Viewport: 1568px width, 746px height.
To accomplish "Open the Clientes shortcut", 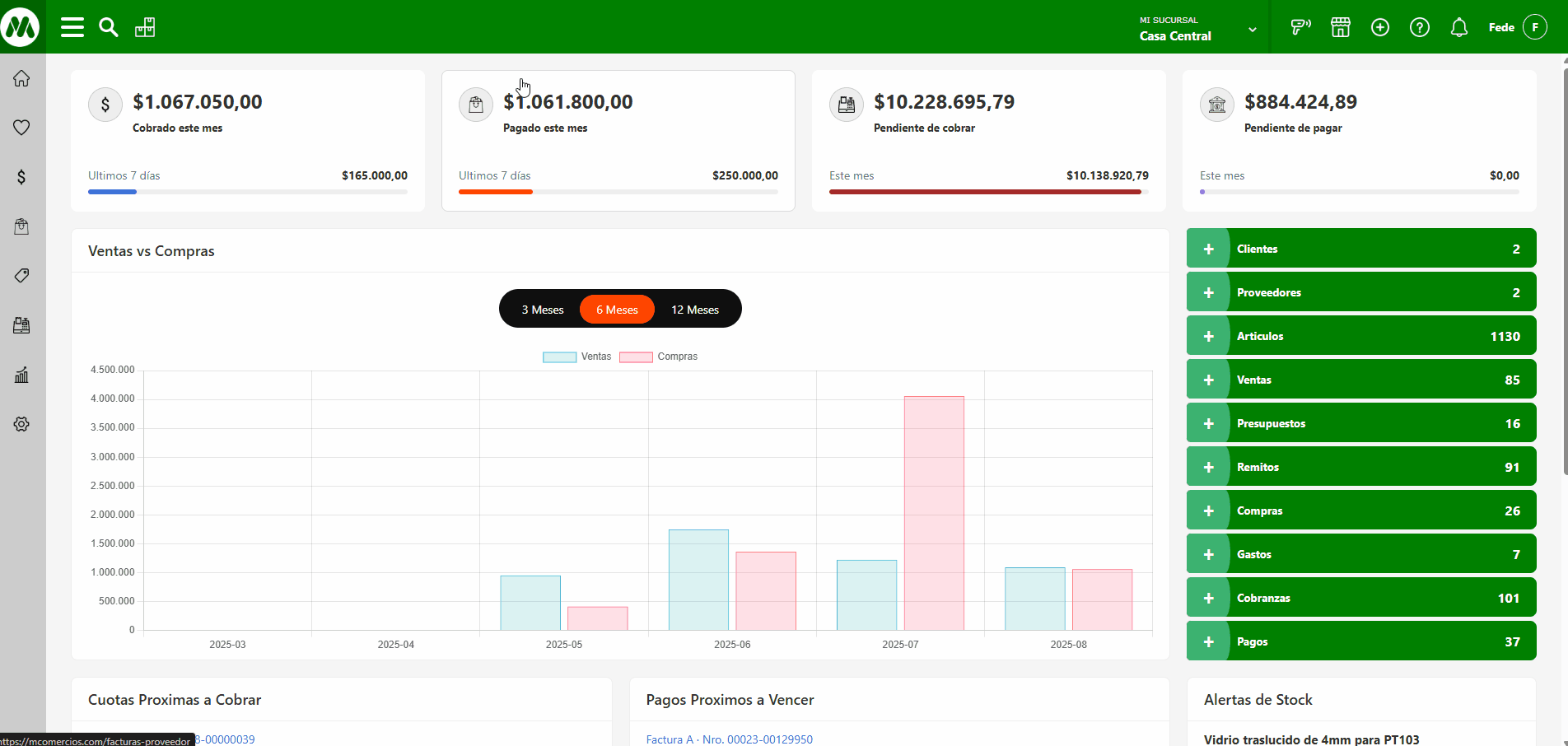I will (1257, 249).
